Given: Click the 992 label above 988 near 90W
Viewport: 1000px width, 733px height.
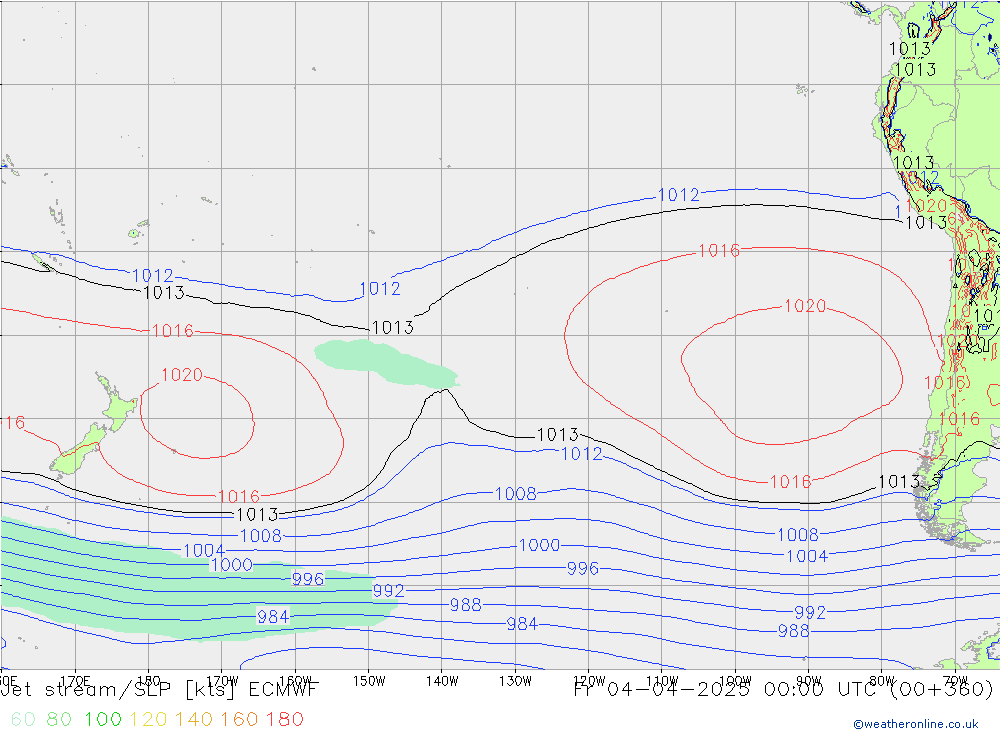Looking at the screenshot, I should coord(810,612).
